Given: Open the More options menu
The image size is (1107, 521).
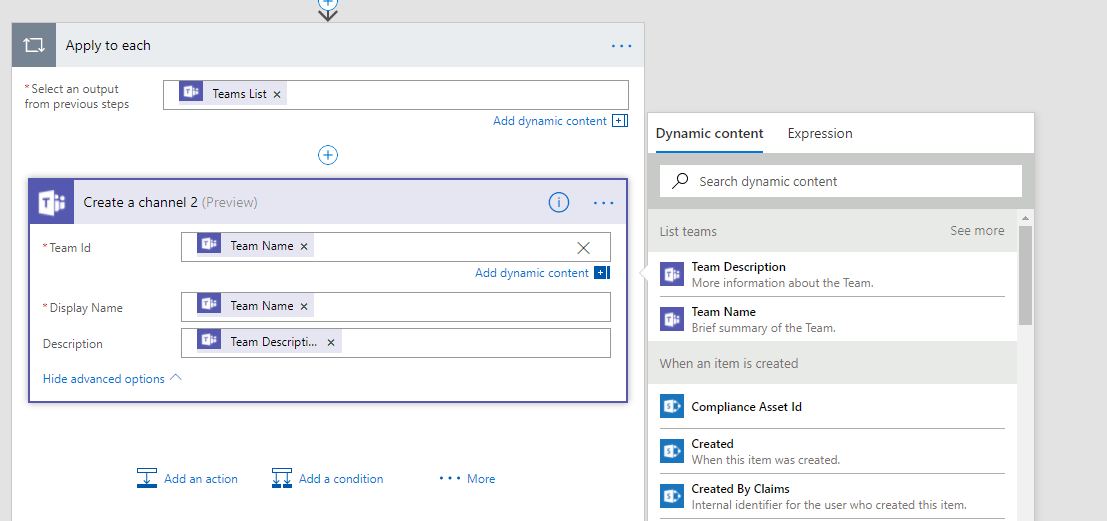Looking at the screenshot, I should 467,479.
